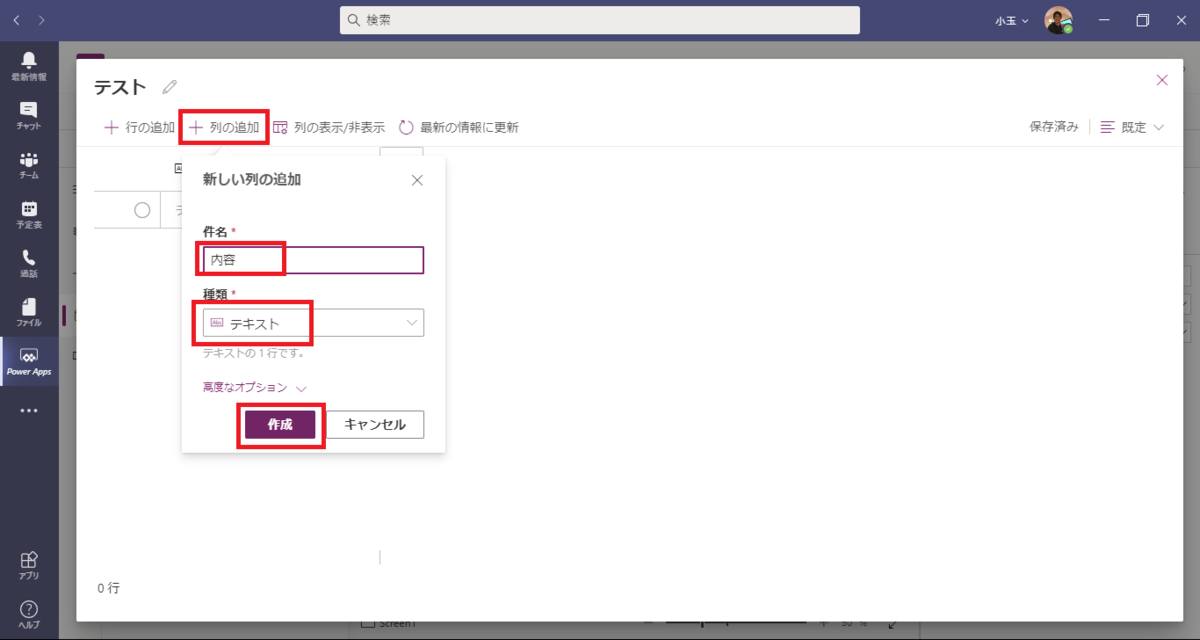Open the 種類 テキスト type dropdown
This screenshot has height=640, width=1200.
(x=313, y=323)
